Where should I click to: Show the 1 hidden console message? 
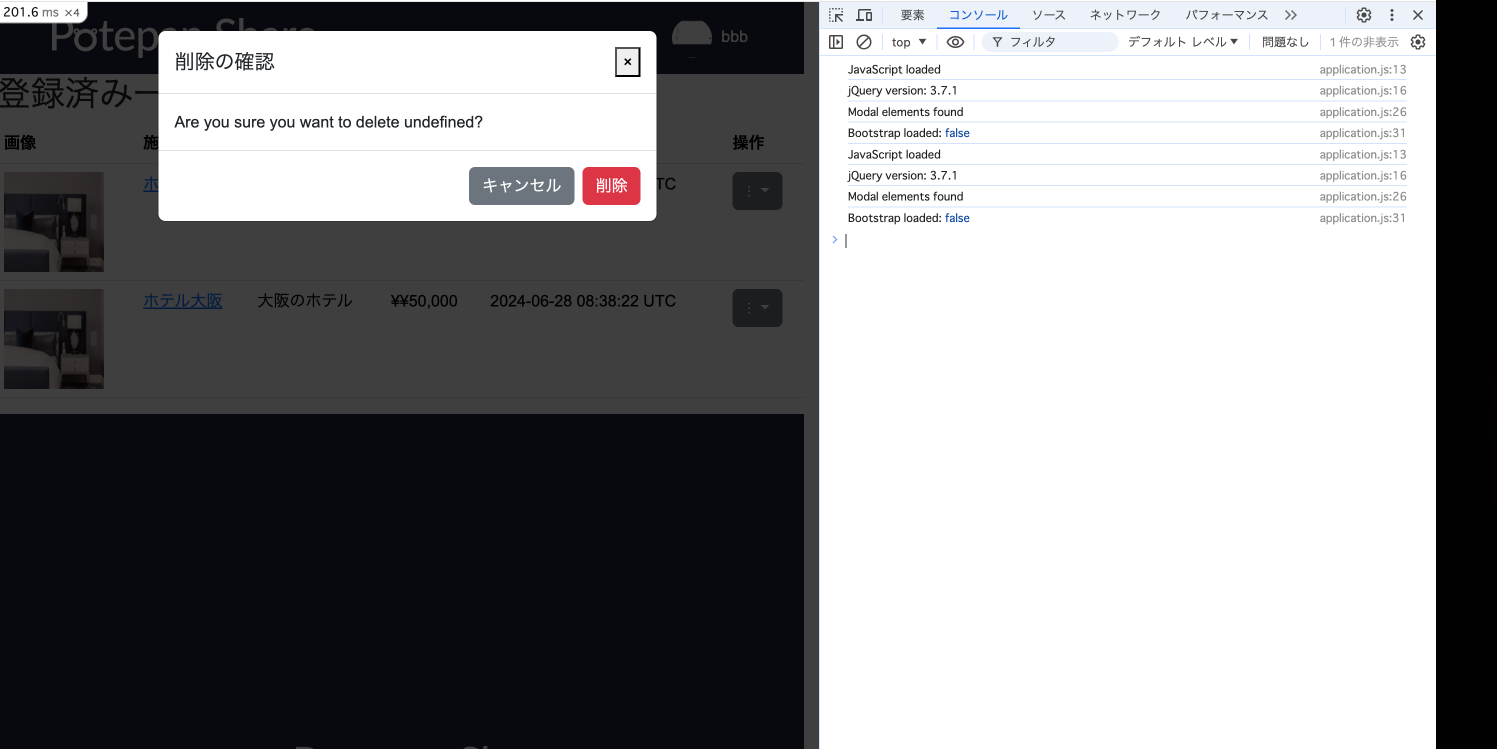pos(1366,41)
